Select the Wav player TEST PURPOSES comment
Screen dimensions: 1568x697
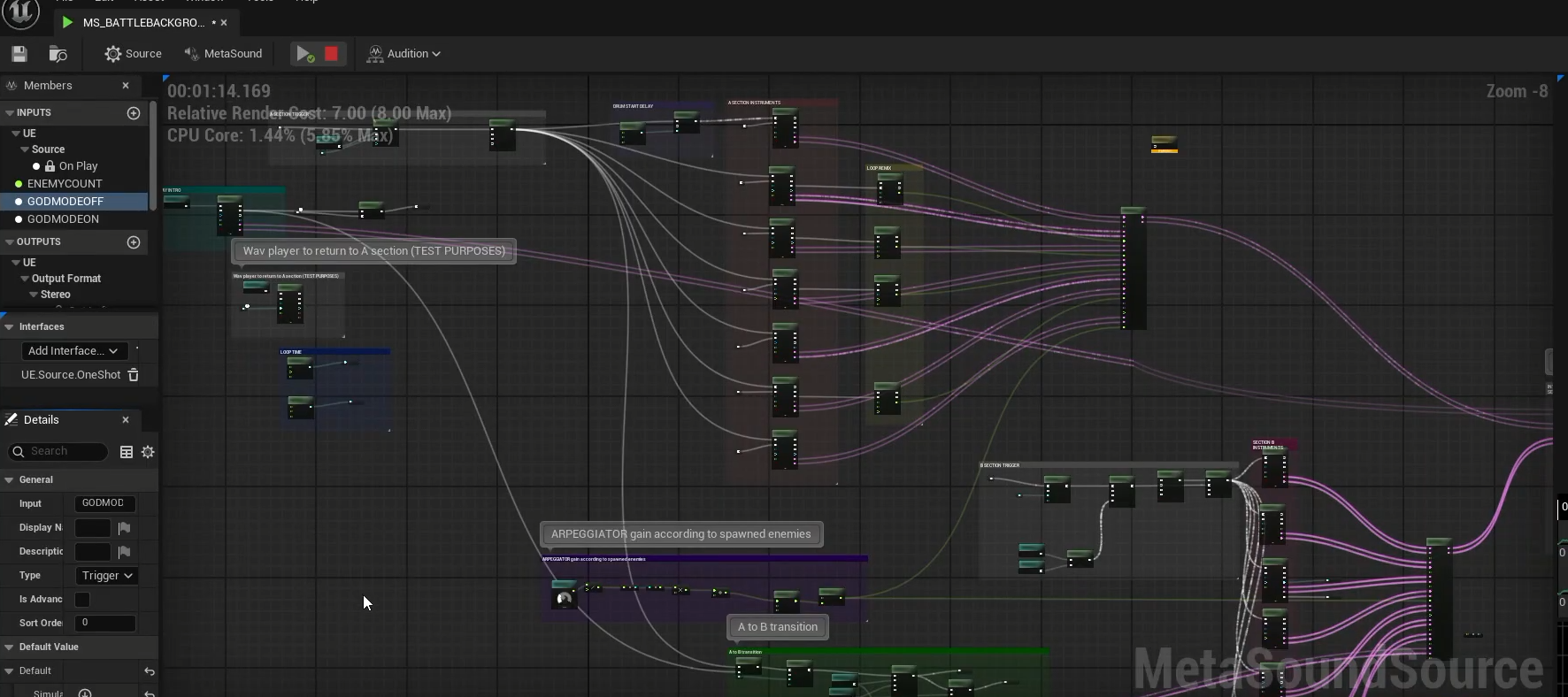(374, 251)
